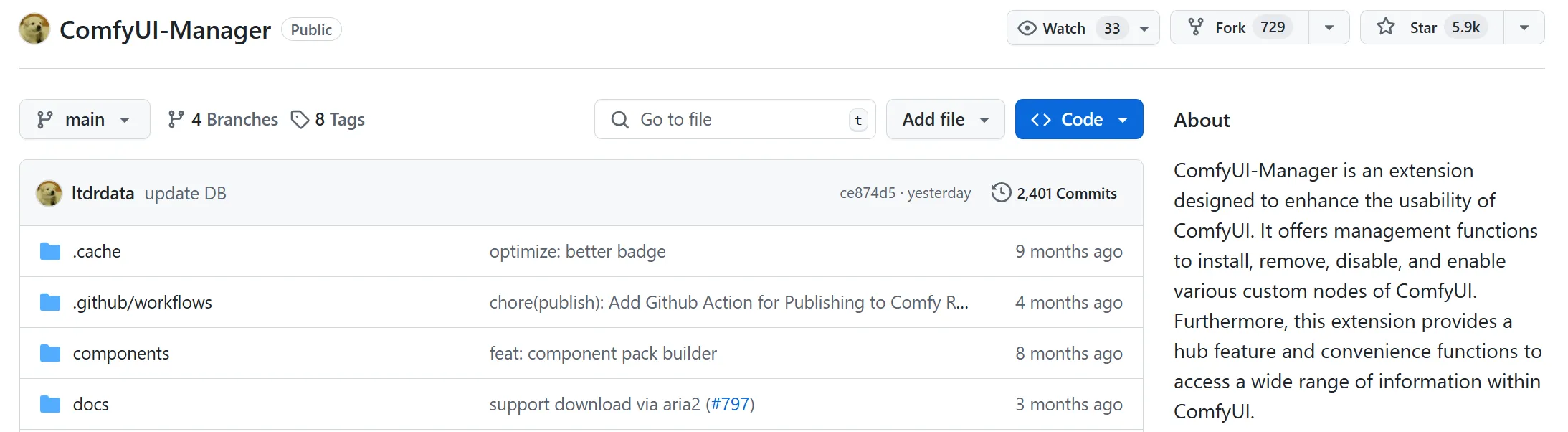The height and width of the screenshot is (432, 1568).
Task: Open the Add file menu
Action: pos(944,119)
